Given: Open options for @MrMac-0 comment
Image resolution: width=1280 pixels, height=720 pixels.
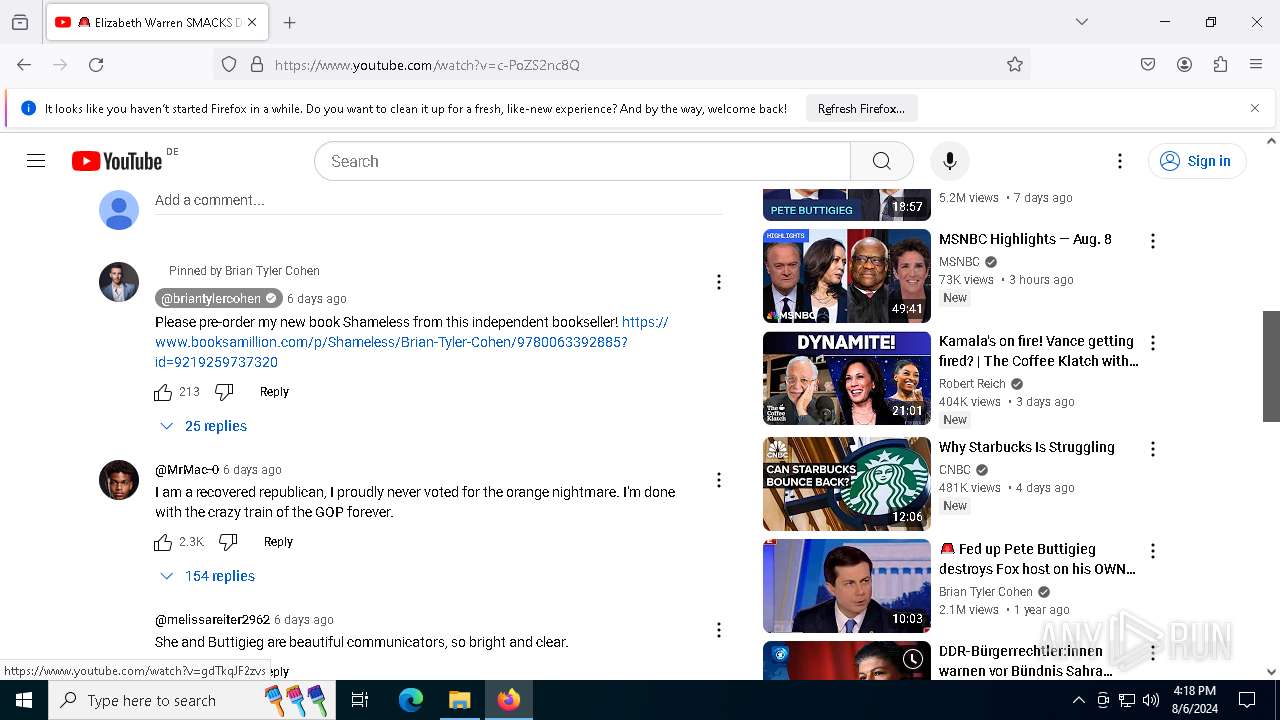Looking at the screenshot, I should 718,480.
